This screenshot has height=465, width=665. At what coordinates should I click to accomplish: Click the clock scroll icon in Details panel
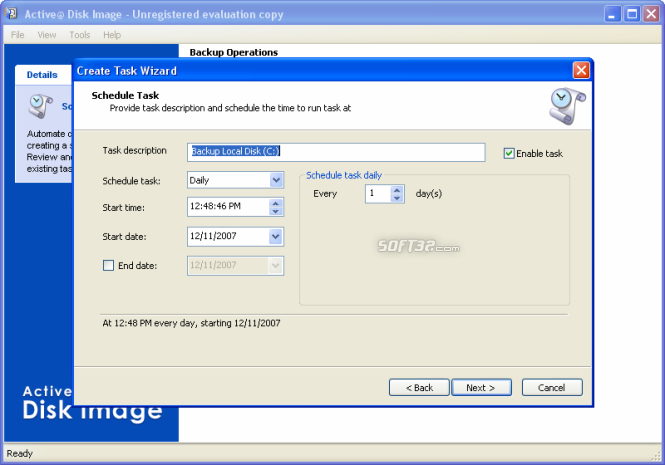coord(41,106)
